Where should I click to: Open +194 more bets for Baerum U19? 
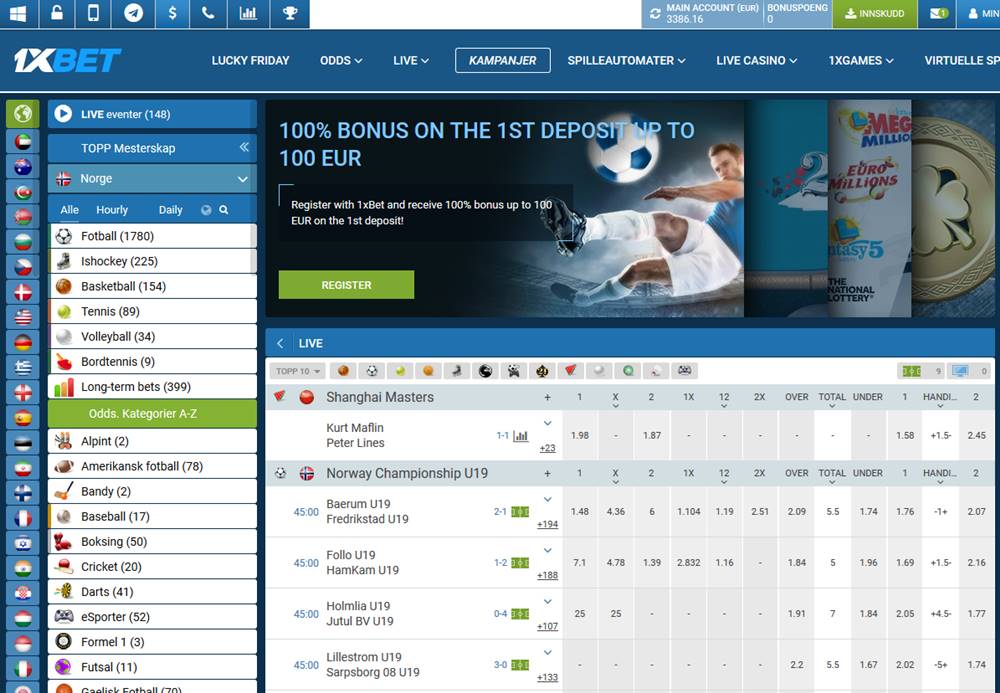547,524
